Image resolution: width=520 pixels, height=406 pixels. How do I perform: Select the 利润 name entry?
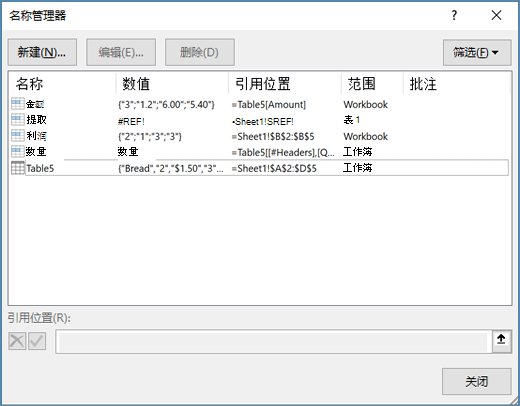[x=36, y=136]
